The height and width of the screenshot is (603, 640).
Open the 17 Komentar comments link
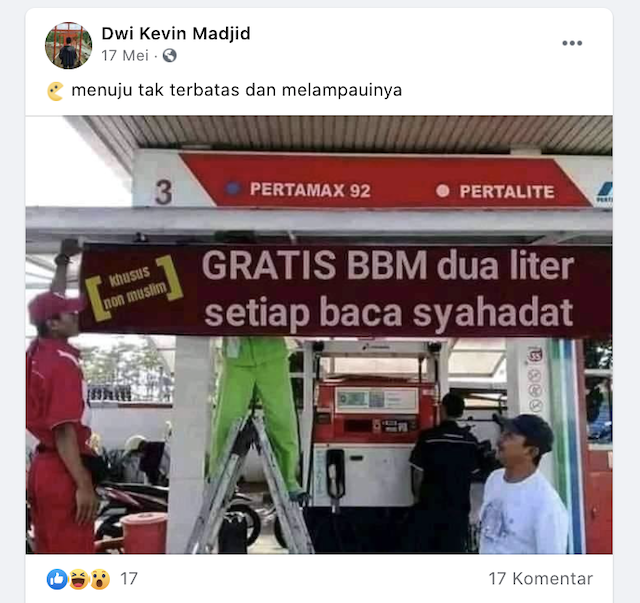pyautogui.click(x=540, y=579)
